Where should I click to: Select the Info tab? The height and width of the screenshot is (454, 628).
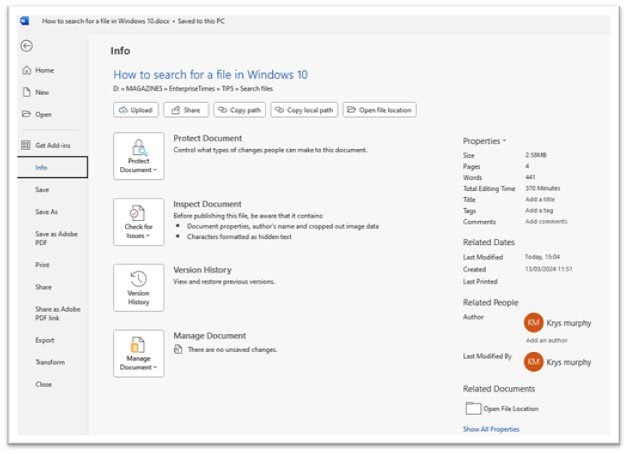click(x=52, y=167)
